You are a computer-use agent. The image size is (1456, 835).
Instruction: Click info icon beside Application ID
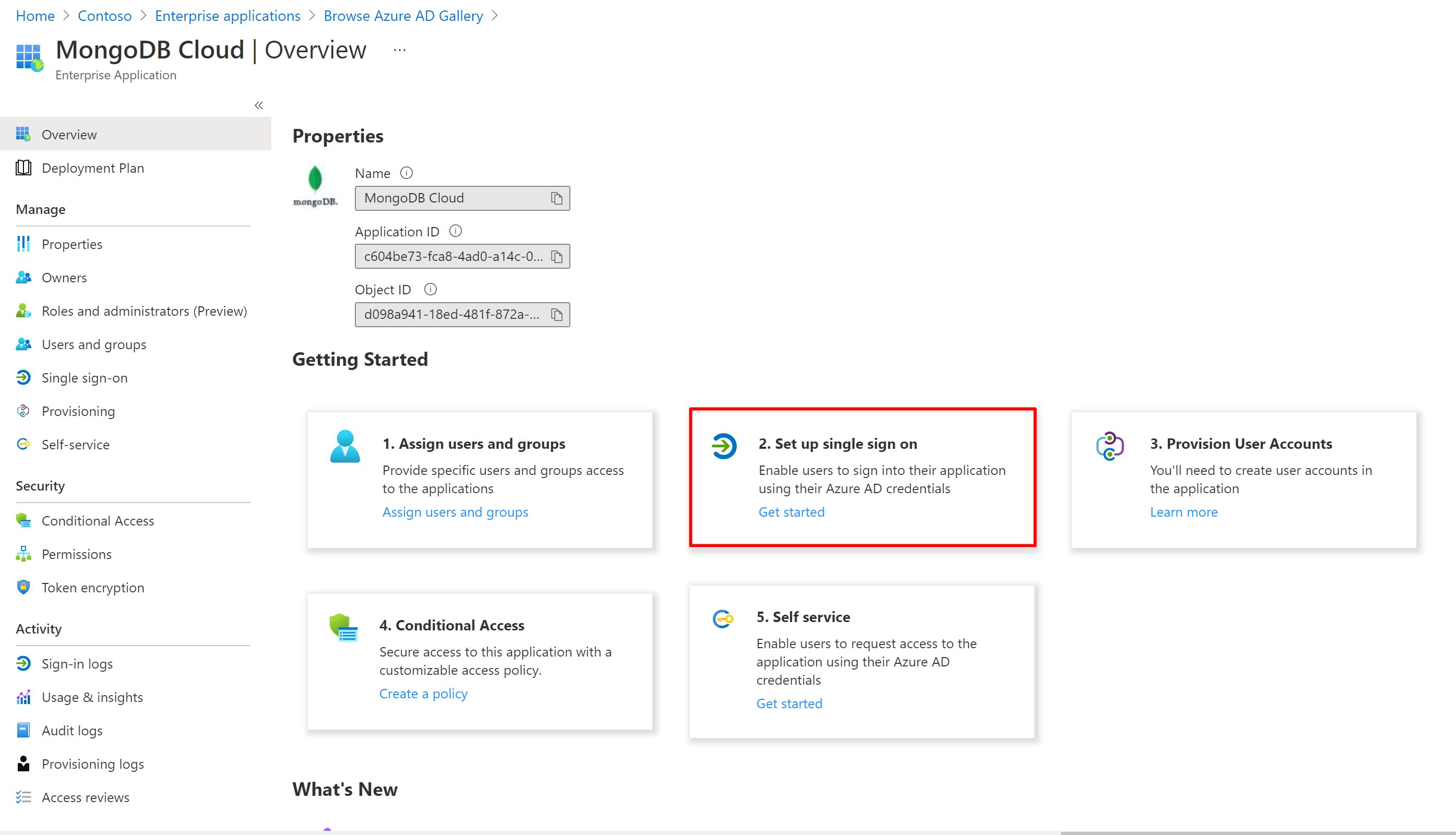tap(455, 231)
